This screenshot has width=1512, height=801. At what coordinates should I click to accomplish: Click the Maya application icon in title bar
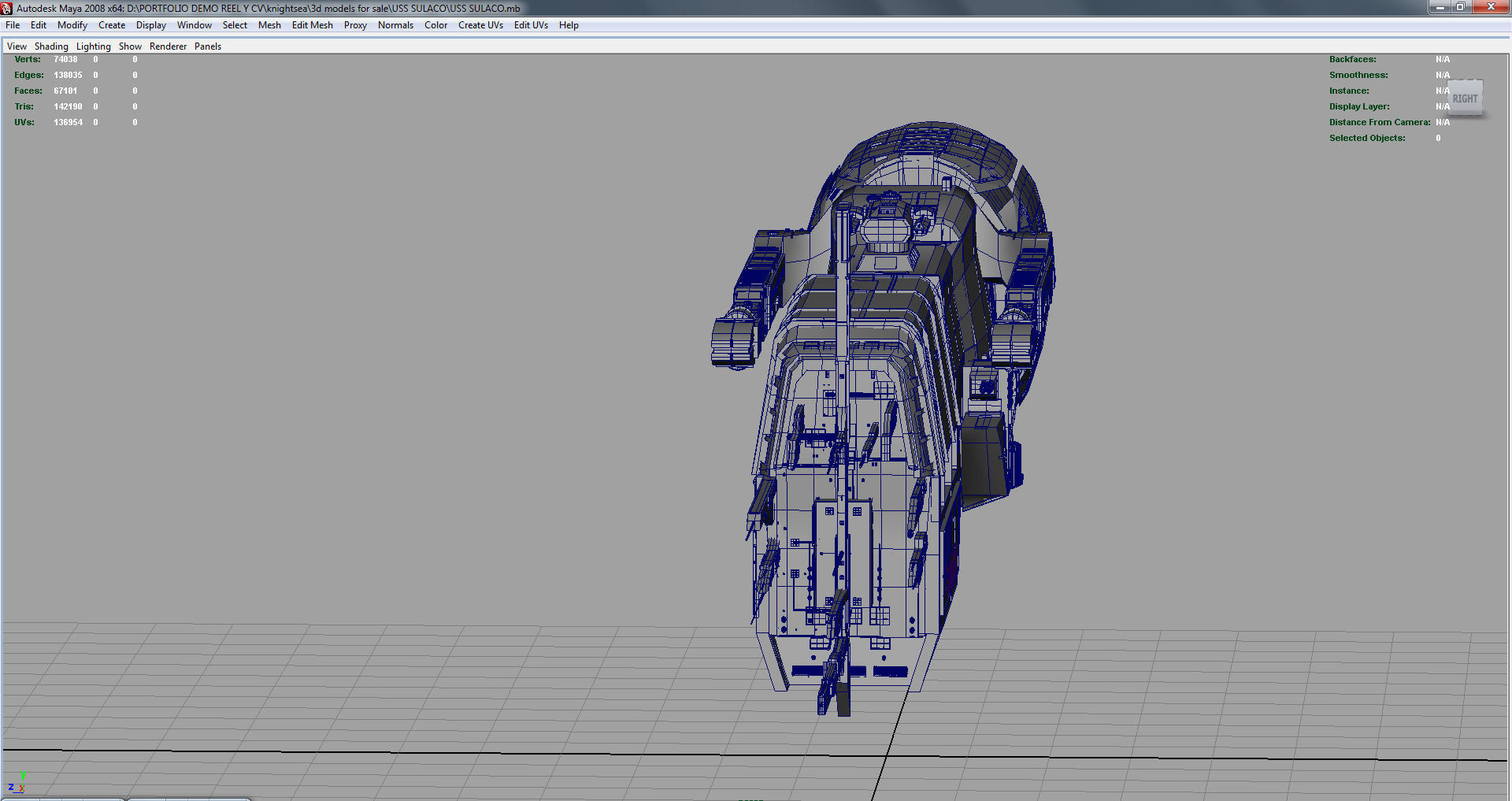7,8
